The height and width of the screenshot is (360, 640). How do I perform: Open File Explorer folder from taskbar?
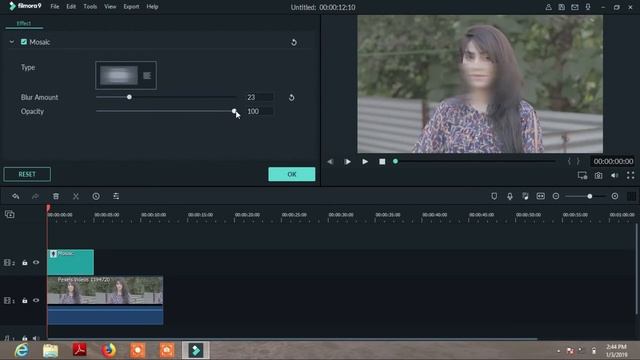[x=51, y=351]
